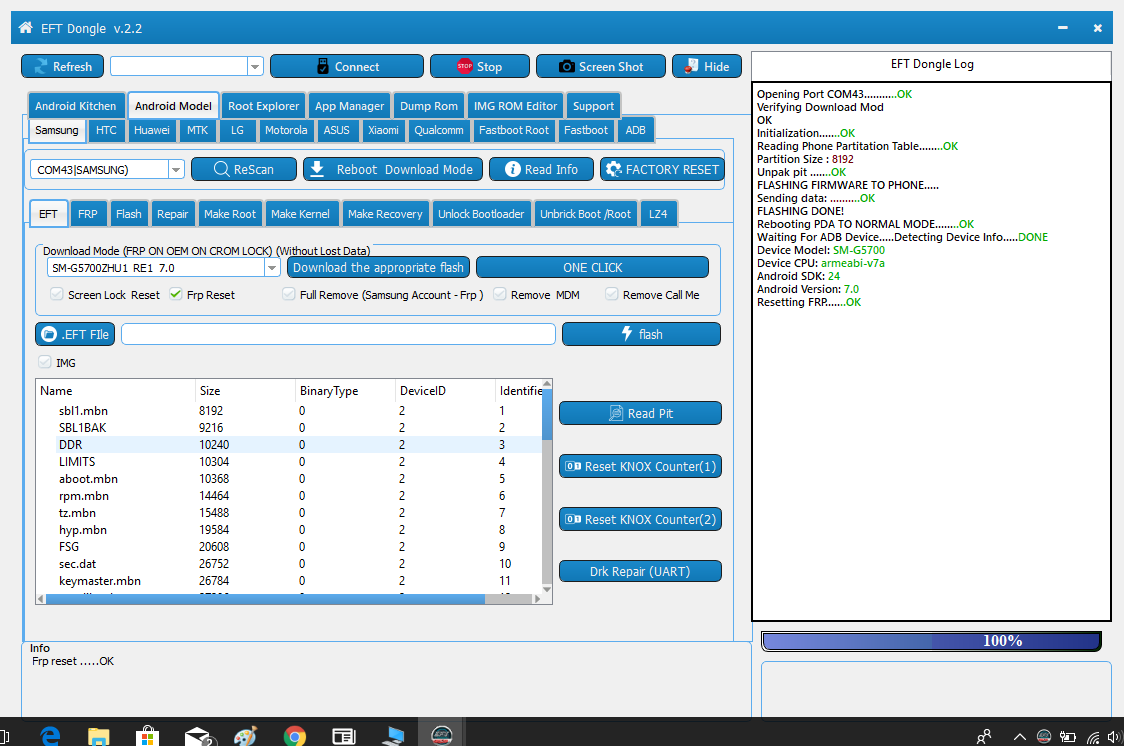Click the counter icon on Reset KNOX Counter(2)
The image size is (1124, 746).
click(573, 519)
